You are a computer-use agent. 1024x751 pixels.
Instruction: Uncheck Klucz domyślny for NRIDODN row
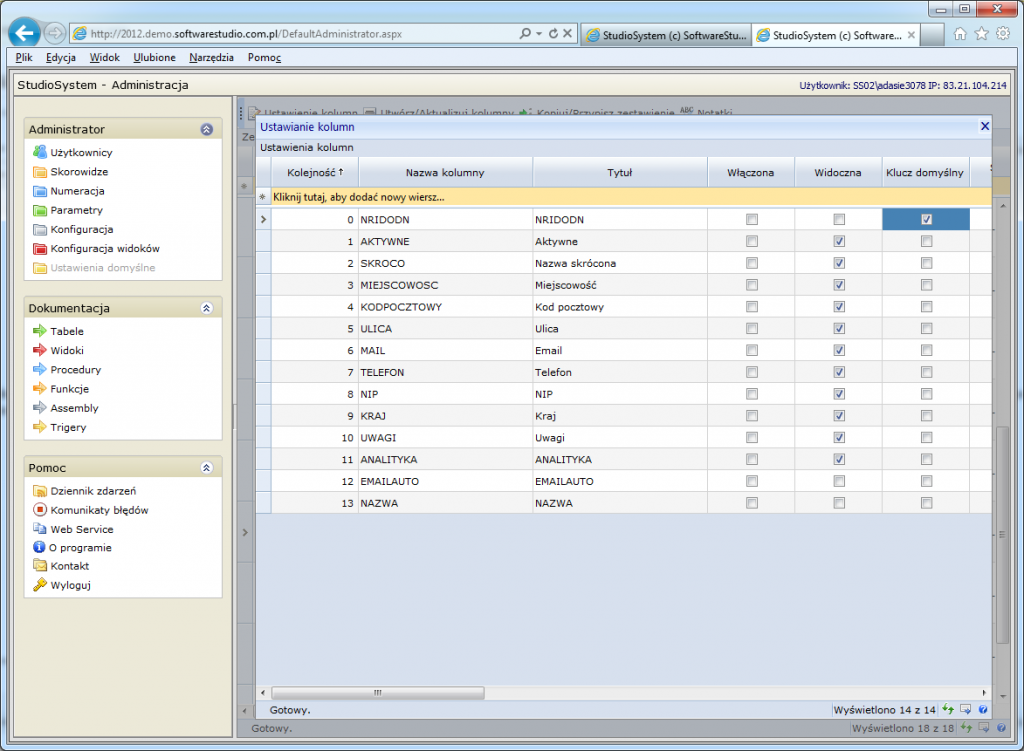(926, 220)
